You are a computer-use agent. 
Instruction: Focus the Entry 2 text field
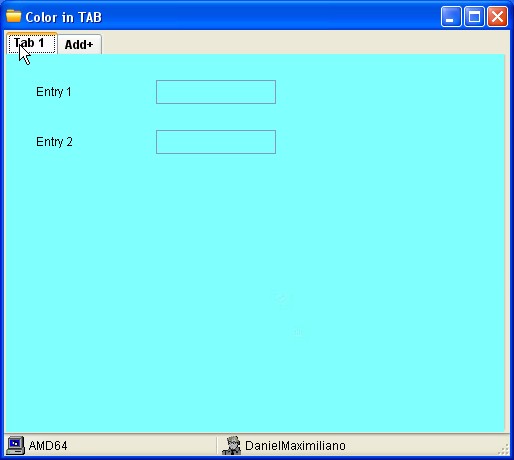pos(216,142)
